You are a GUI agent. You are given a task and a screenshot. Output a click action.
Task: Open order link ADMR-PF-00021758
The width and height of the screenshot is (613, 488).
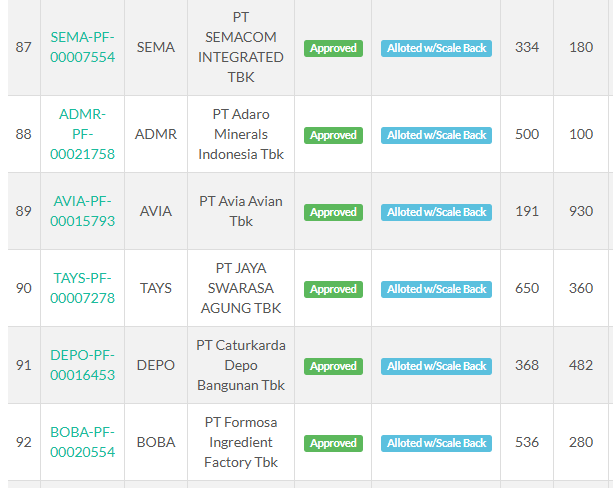point(82,134)
